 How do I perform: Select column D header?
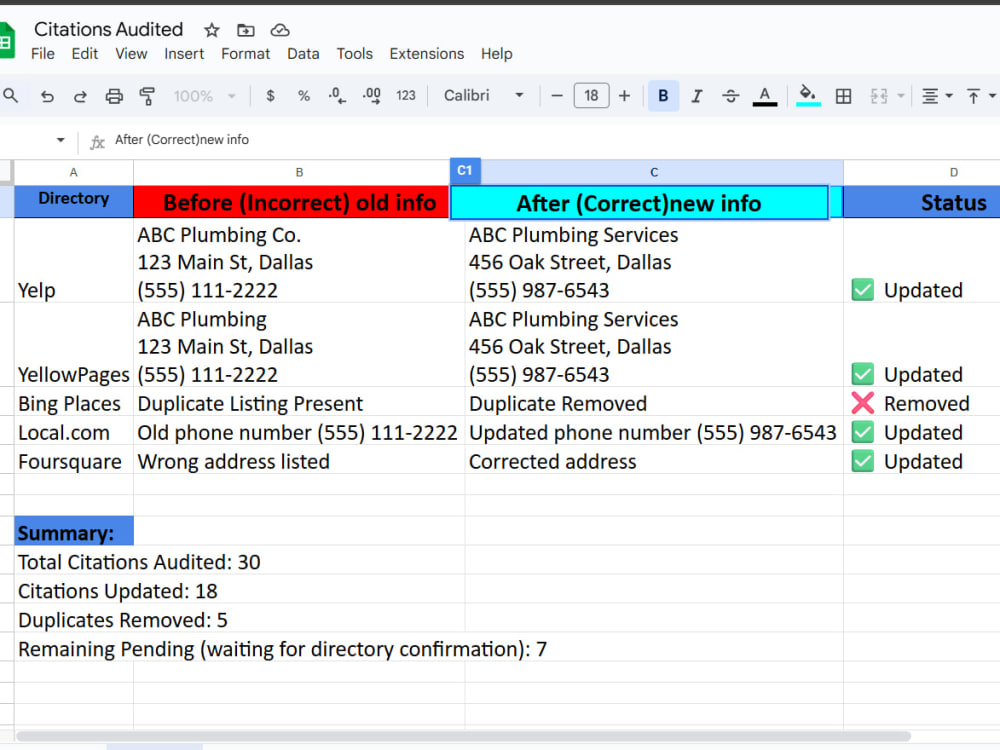(x=953, y=172)
